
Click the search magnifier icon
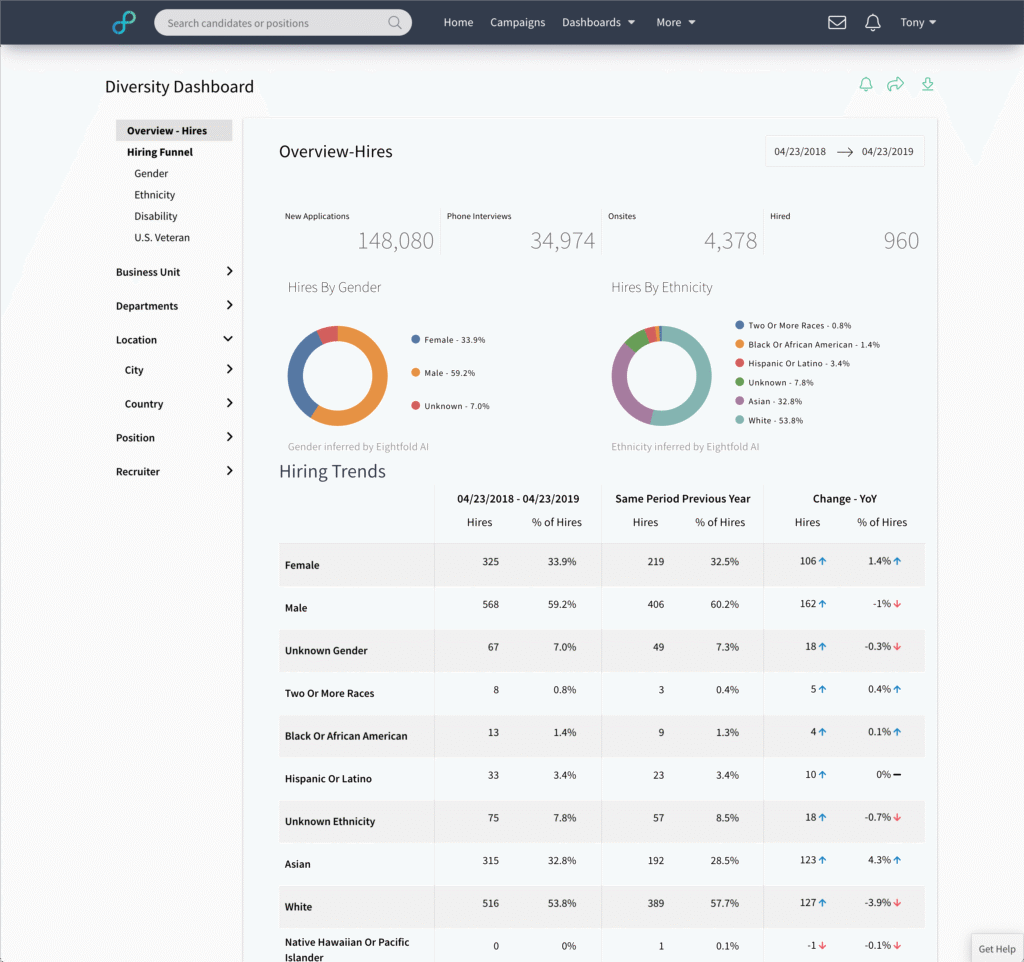click(x=395, y=22)
